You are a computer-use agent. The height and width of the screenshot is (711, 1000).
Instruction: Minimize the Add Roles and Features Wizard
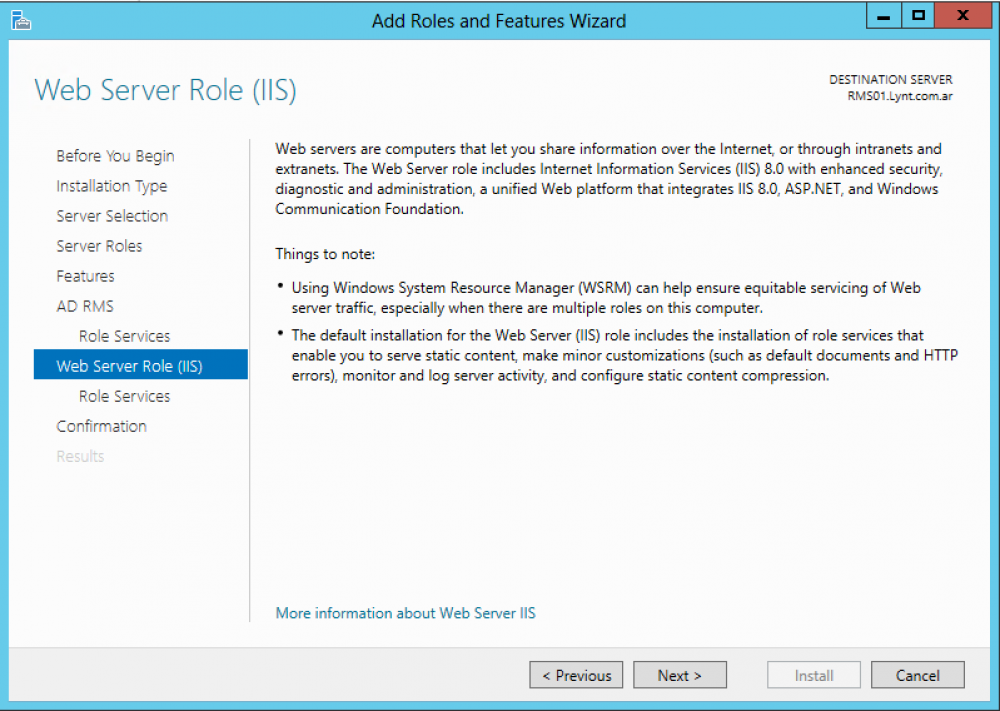(x=883, y=16)
